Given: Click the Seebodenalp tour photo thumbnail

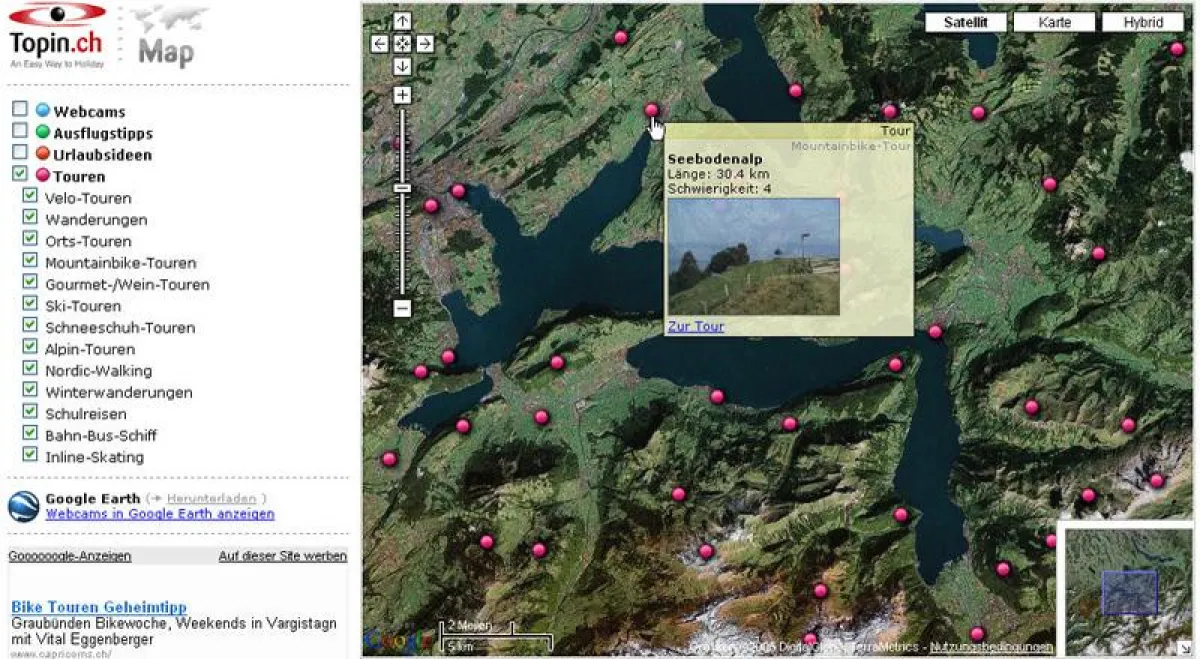Looking at the screenshot, I should [753, 256].
